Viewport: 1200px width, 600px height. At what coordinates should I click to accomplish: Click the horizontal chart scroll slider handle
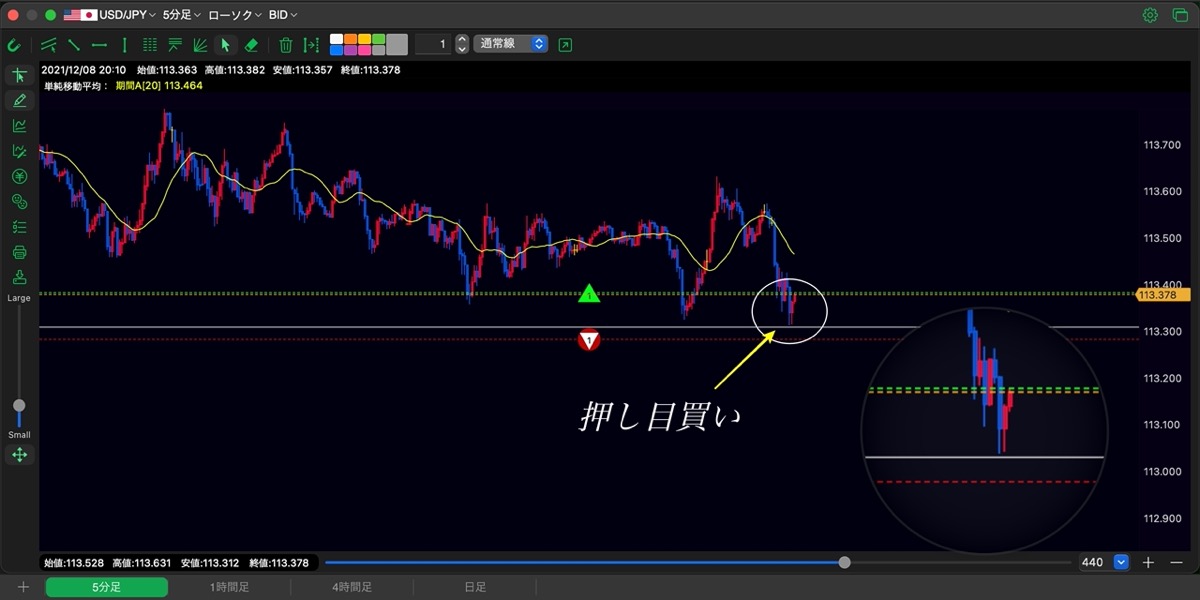(x=845, y=562)
